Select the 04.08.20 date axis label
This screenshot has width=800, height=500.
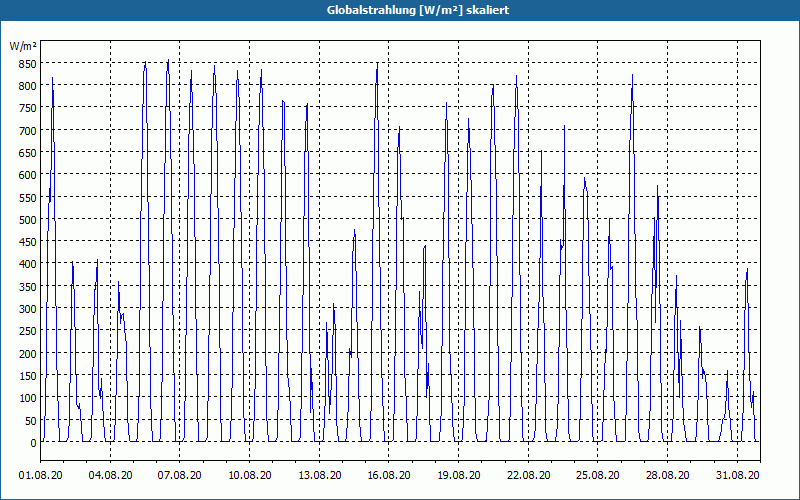110,475
